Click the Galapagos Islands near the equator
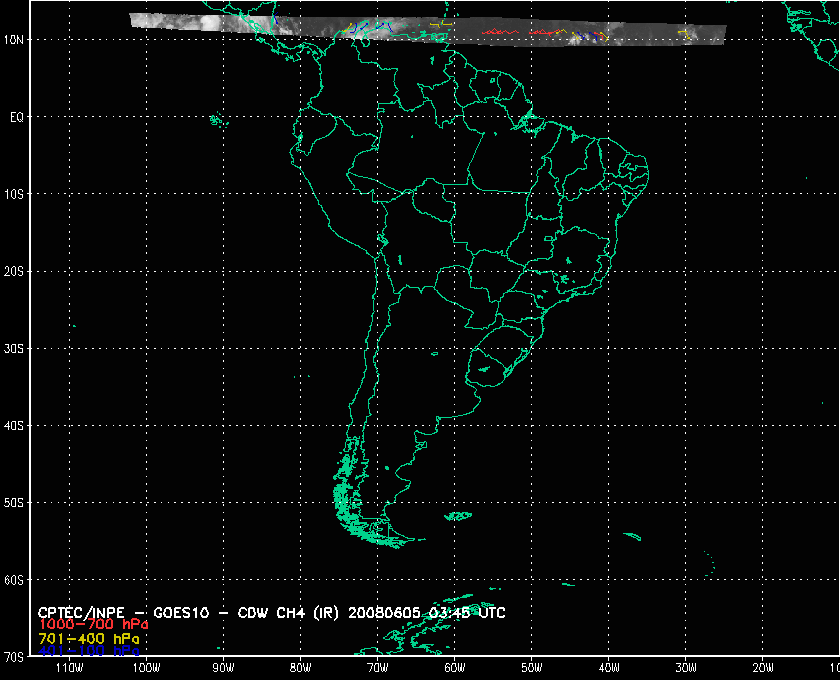The image size is (840, 680). [x=215, y=120]
